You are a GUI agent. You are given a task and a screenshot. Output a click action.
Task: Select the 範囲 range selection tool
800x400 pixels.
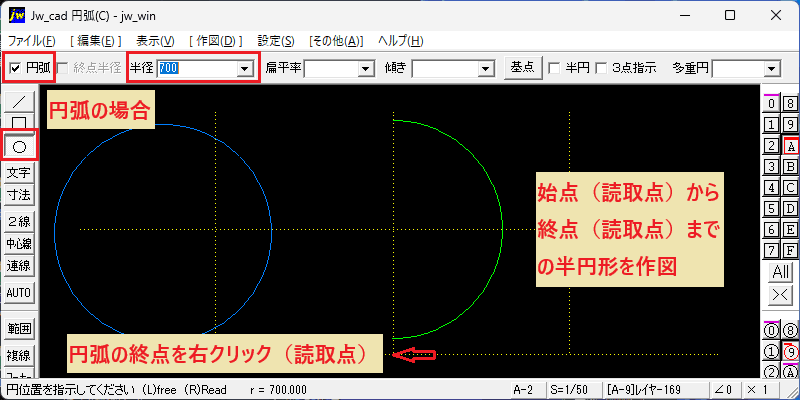tap(19, 329)
